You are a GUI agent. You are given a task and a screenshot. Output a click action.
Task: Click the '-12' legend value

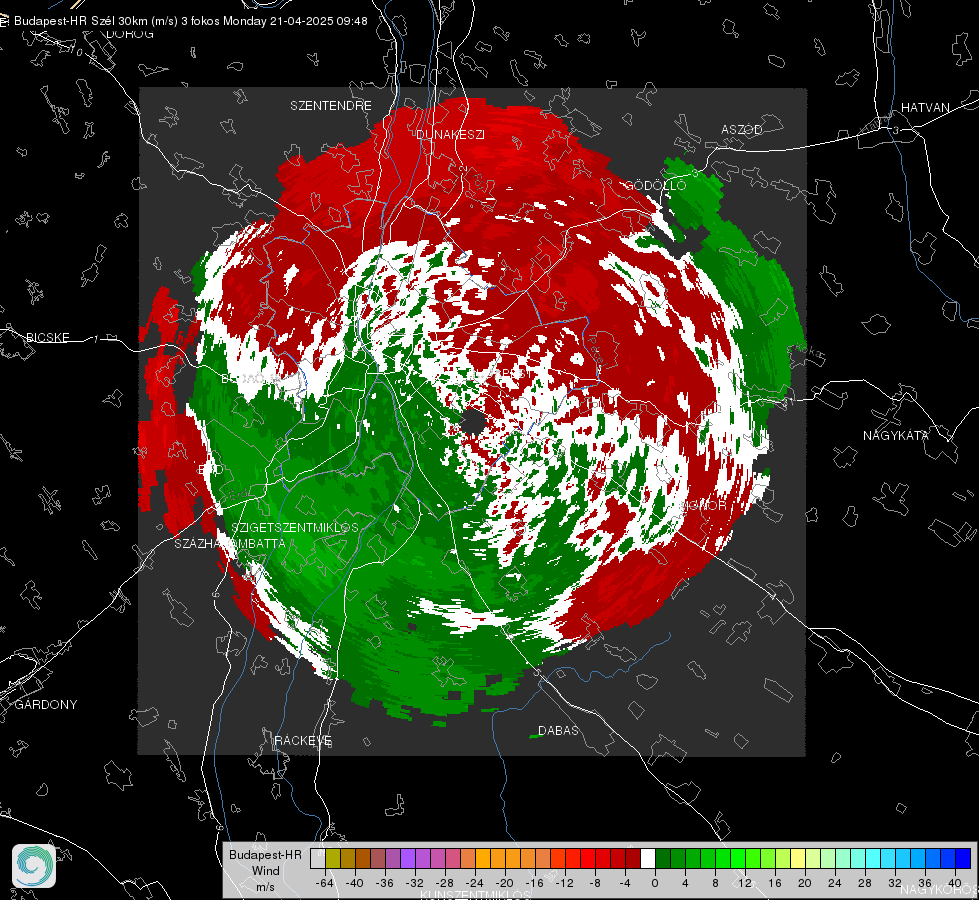tap(564, 883)
